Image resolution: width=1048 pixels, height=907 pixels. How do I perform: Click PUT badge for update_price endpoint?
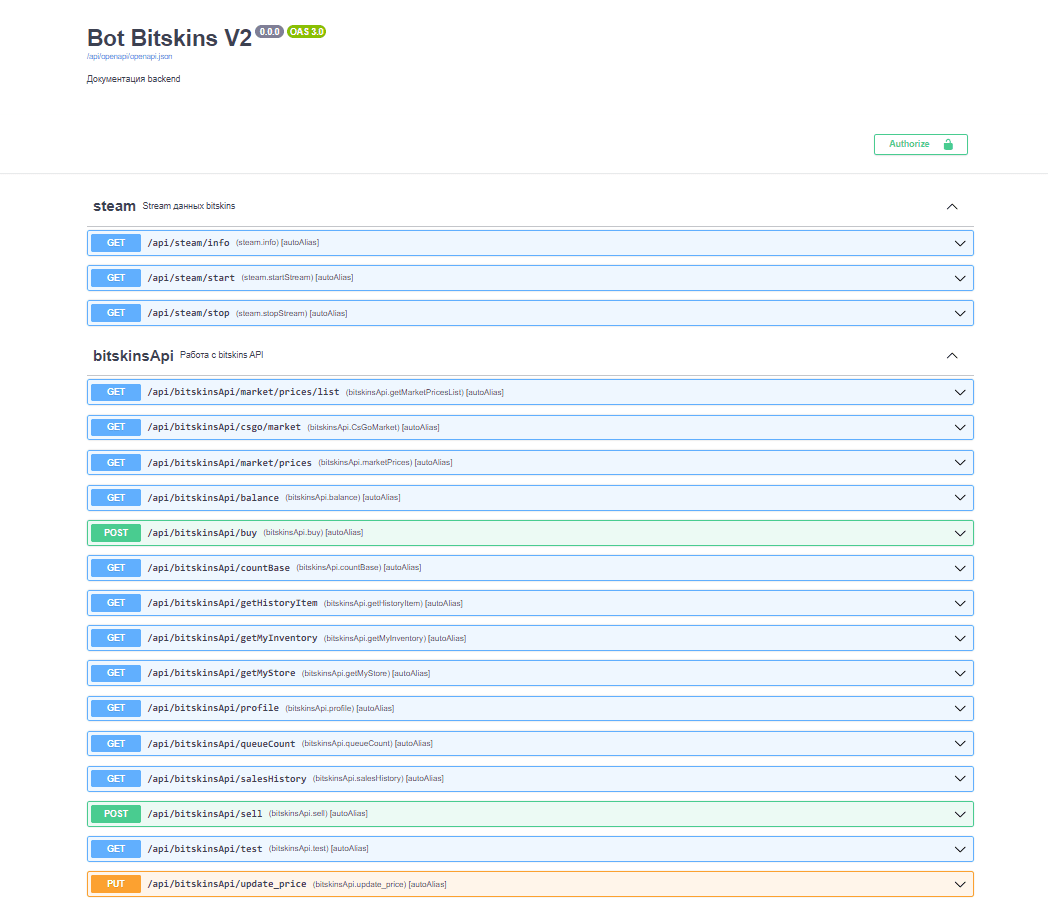pyautogui.click(x=116, y=884)
